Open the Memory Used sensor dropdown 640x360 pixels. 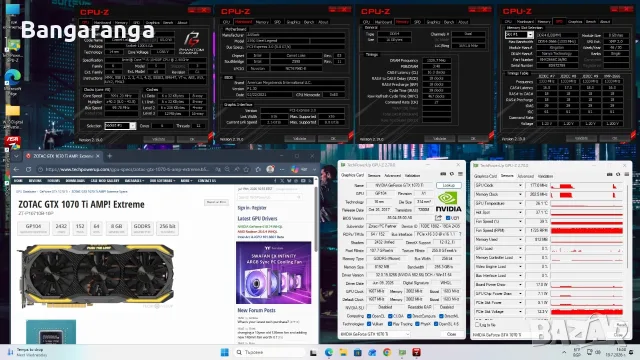pos(520,240)
